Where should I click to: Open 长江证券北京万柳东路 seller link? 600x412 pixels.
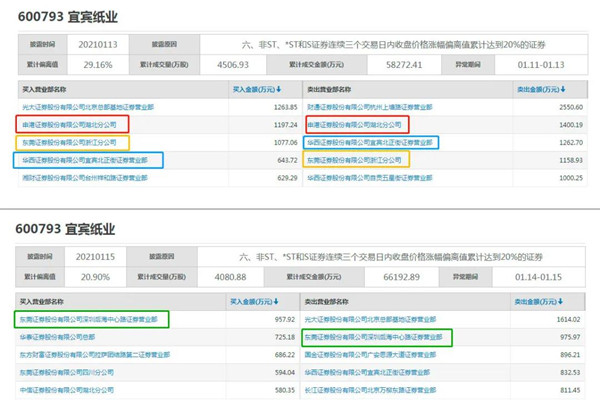click(376, 389)
